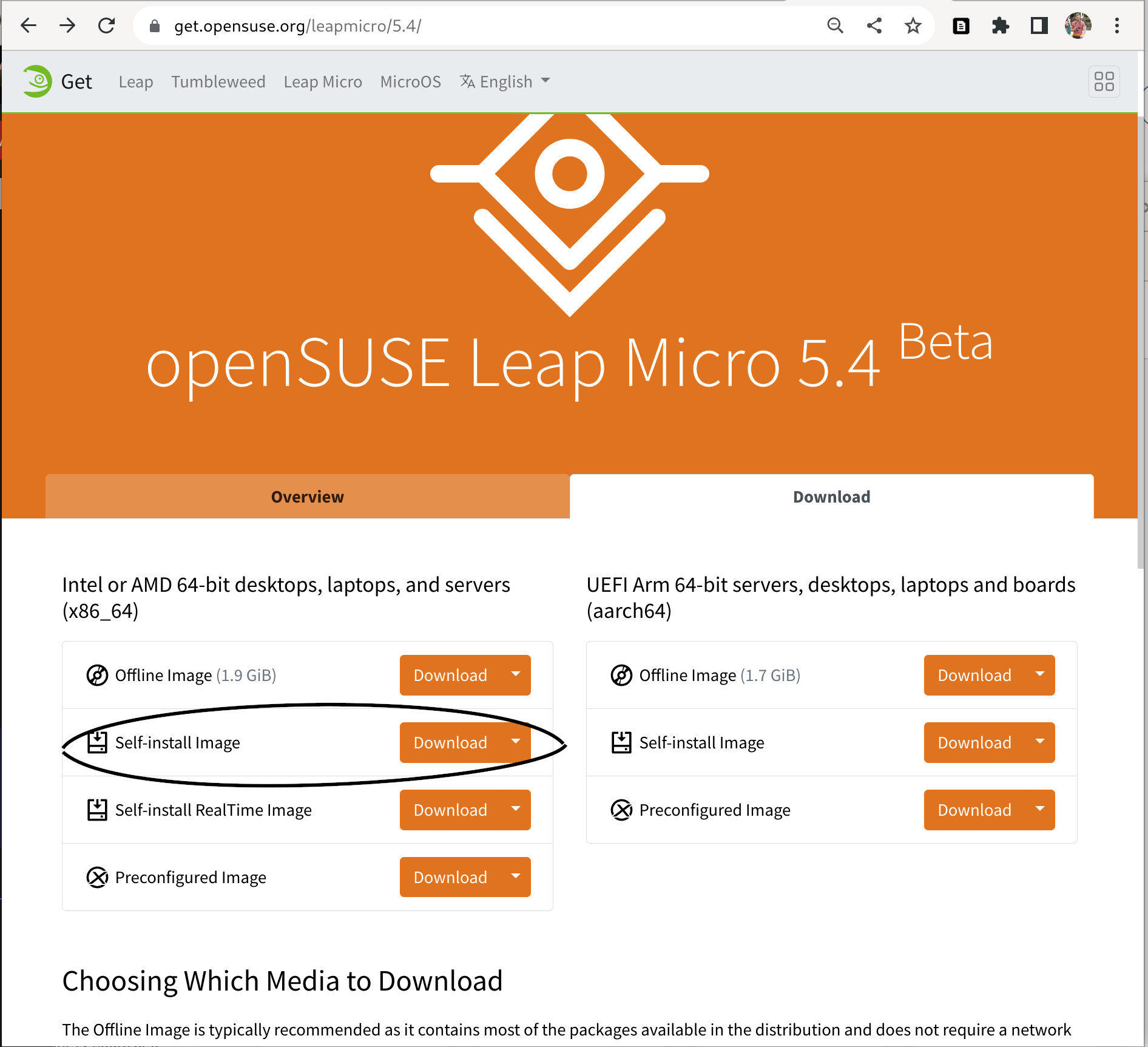Screen dimensions: 1148x1047
Task: Download the aarch64 Offline Image
Action: pyautogui.click(x=974, y=675)
